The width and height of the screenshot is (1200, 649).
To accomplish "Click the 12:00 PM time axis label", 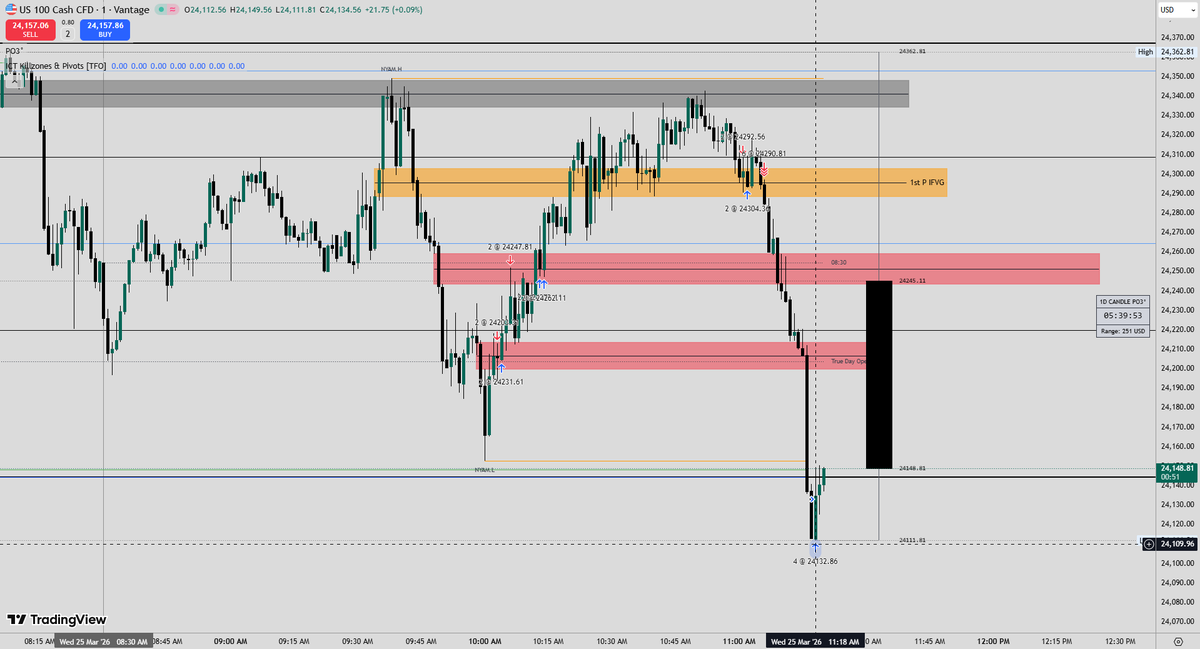I will tap(993, 641).
